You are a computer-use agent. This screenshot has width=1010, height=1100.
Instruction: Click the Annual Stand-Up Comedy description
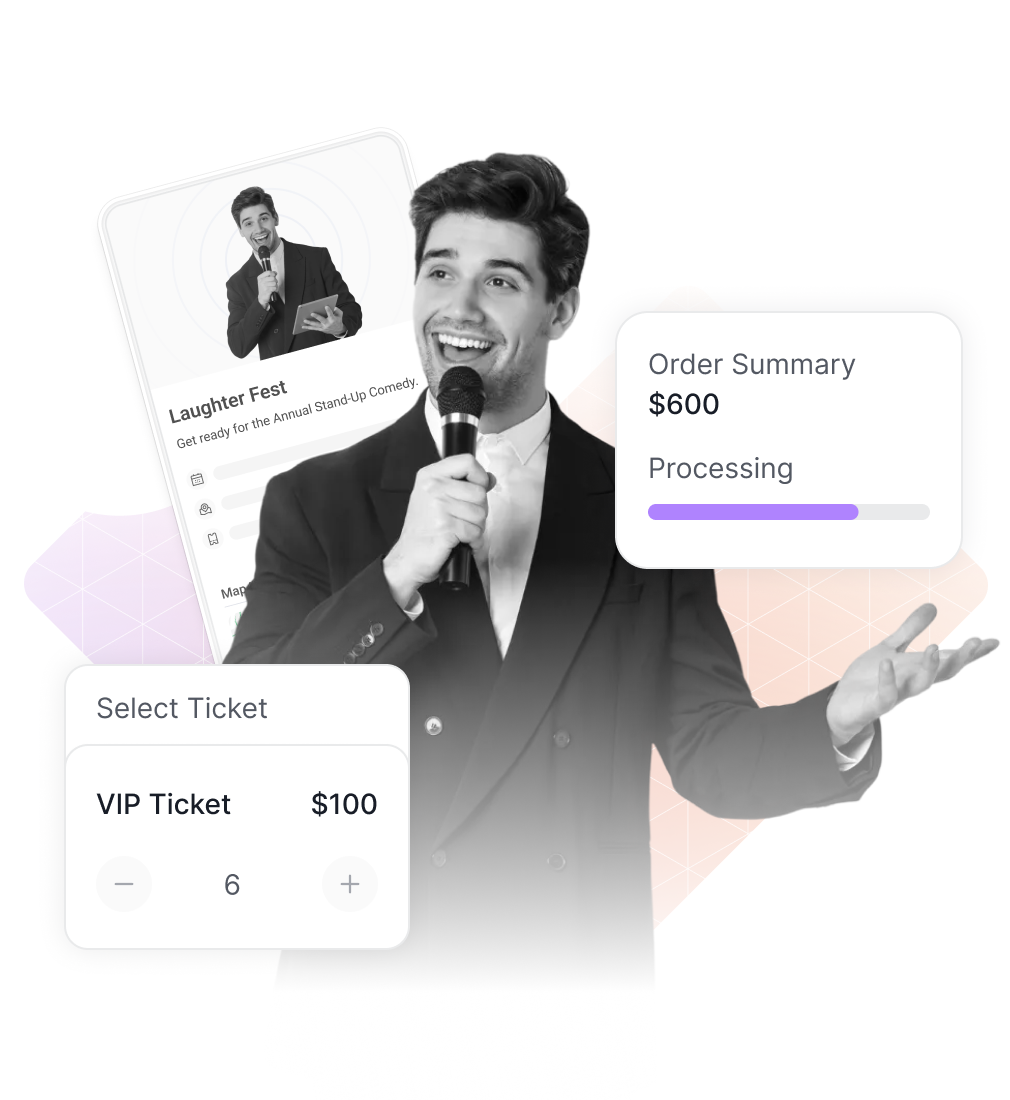pyautogui.click(x=297, y=413)
